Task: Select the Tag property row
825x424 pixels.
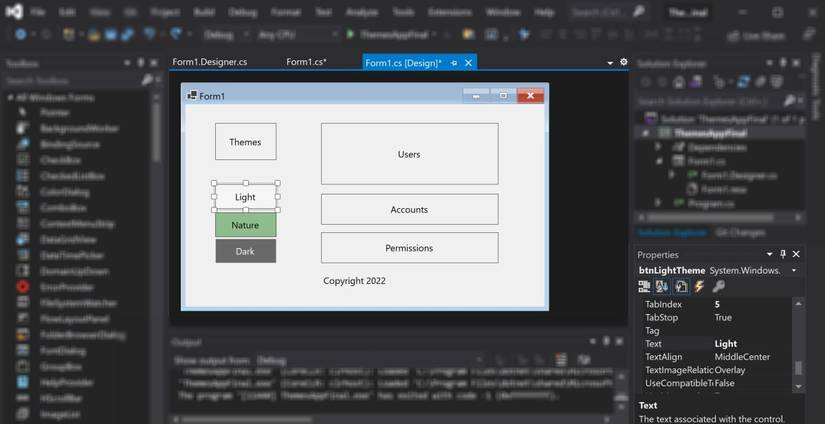Action: (714, 330)
